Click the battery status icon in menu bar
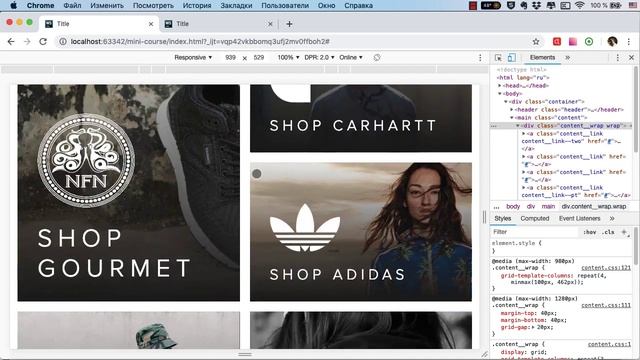This screenshot has height=360, width=640. [x=615, y=5]
